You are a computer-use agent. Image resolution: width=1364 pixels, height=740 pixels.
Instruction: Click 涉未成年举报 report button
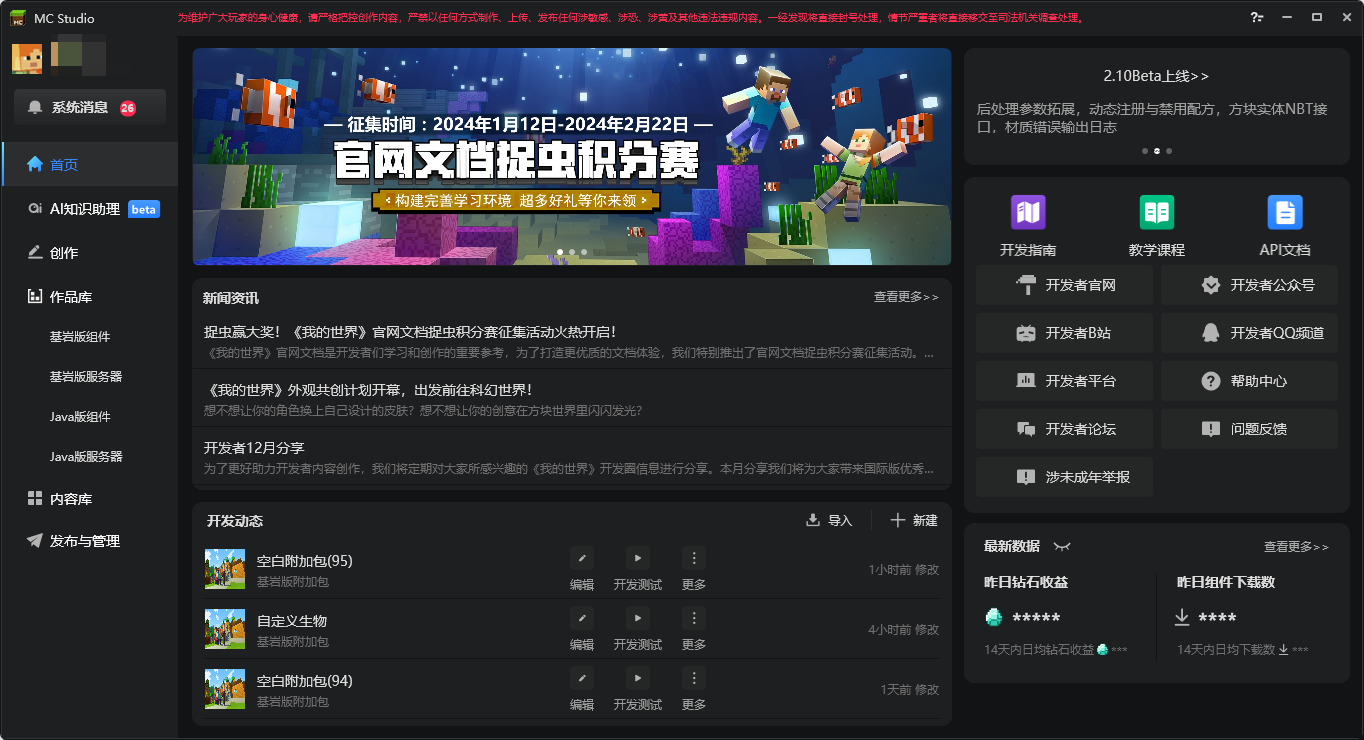[x=1065, y=477]
